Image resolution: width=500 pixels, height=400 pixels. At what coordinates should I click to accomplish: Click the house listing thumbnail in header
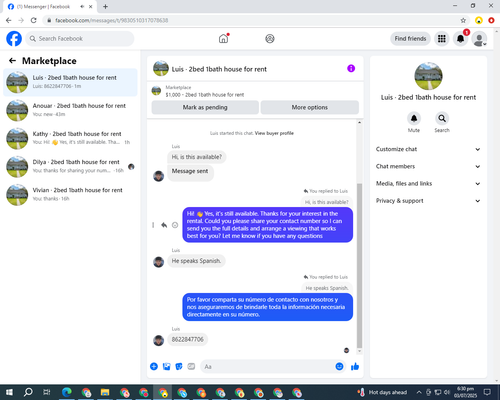pos(161,68)
